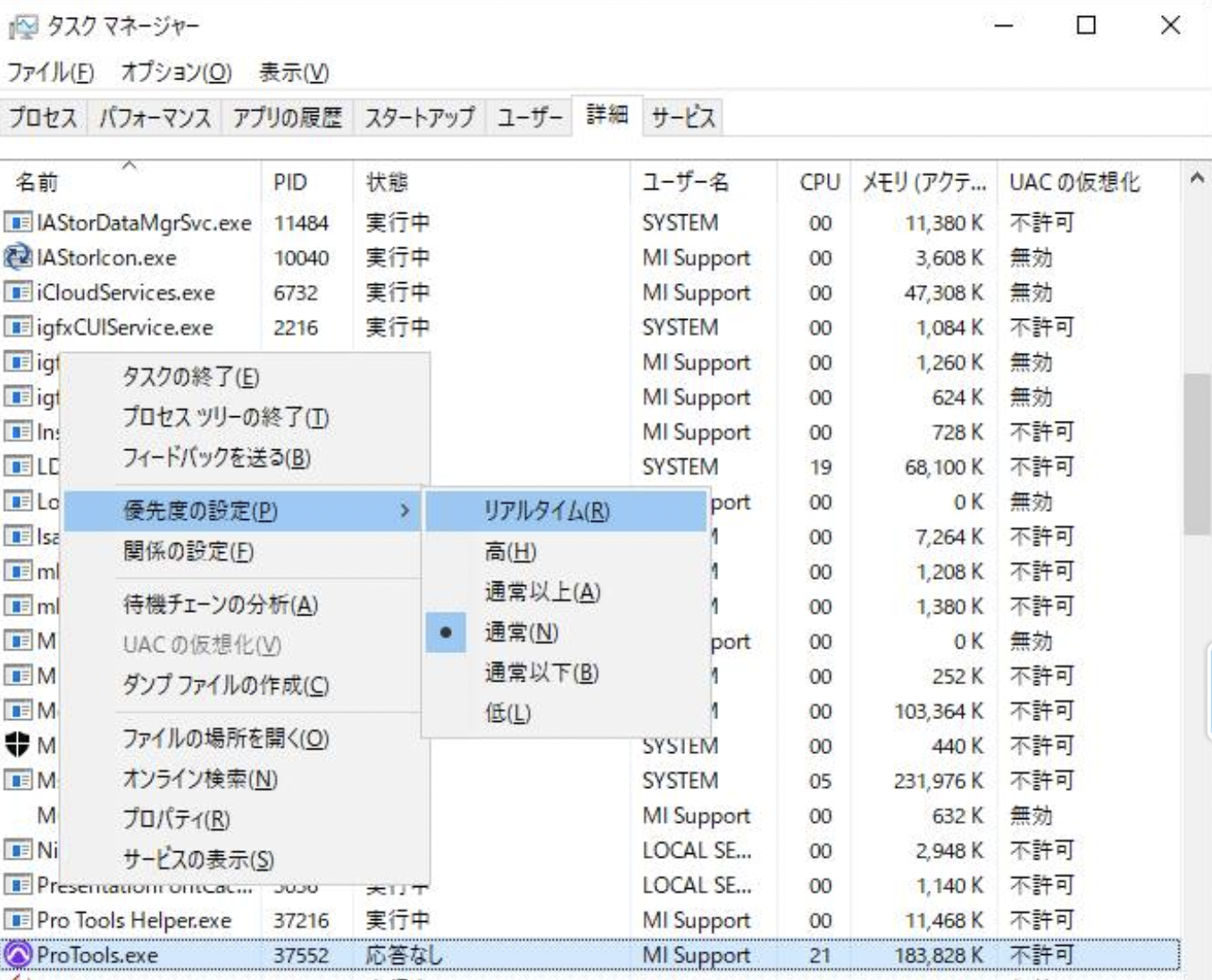Click CPU value 19 cell
The width and height of the screenshot is (1212, 980).
click(x=821, y=466)
